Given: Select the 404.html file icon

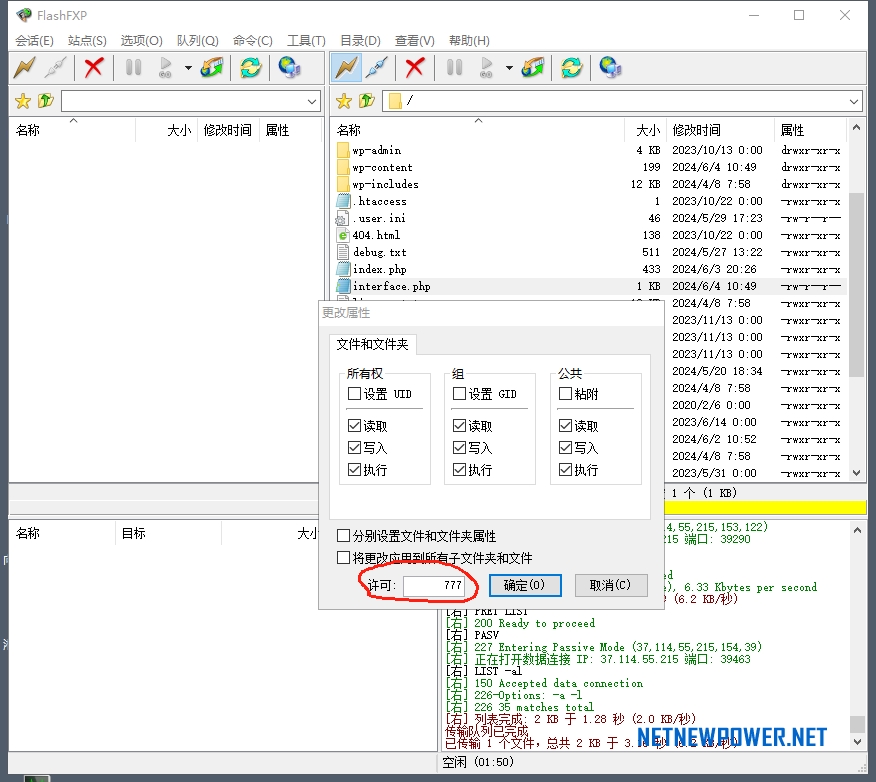Looking at the screenshot, I should click(x=343, y=235).
